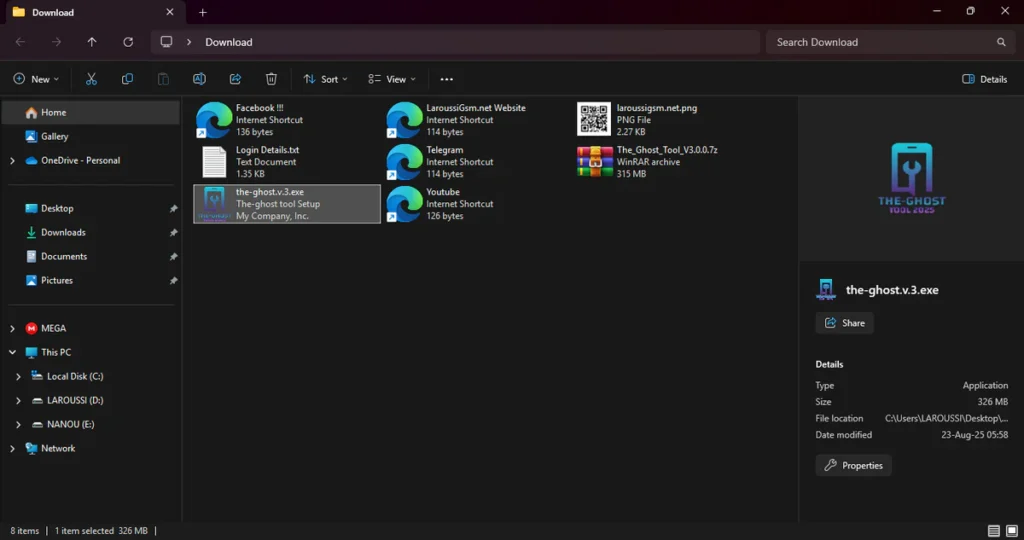Open the See more ellipsis menu
Screen dimensions: 1024x540
pyautogui.click(x=446, y=79)
